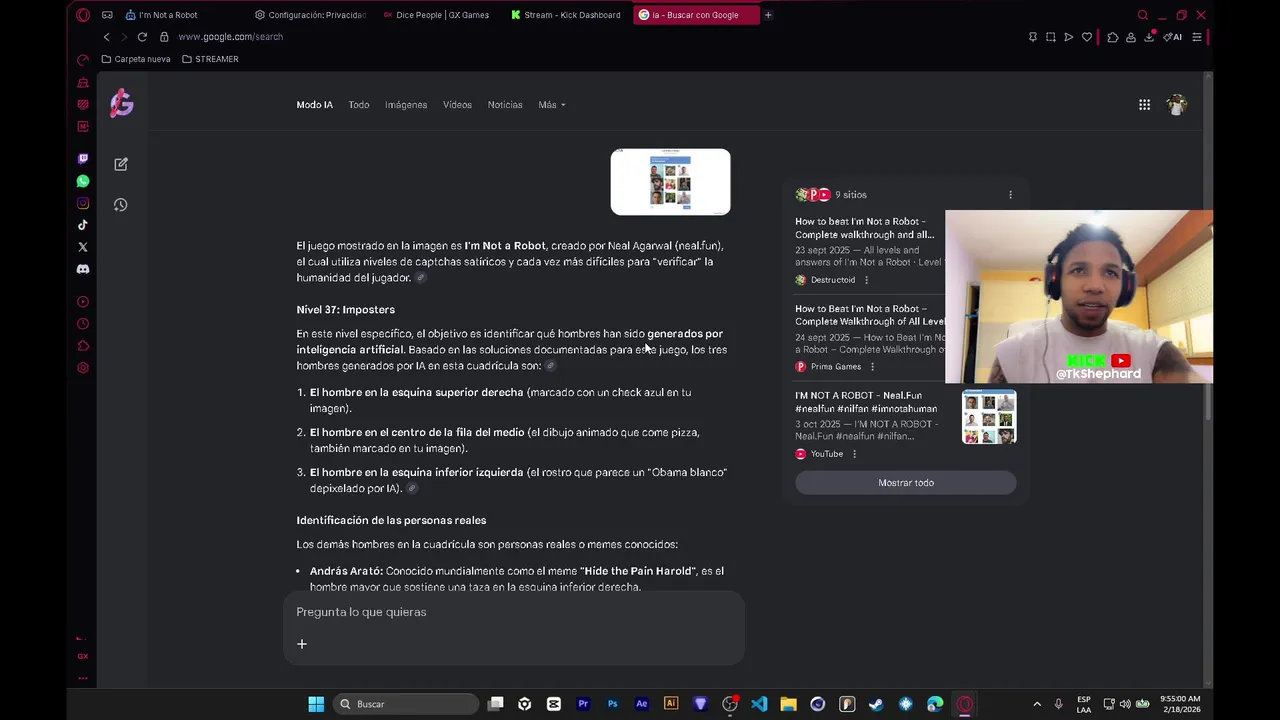Viewport: 1280px width, 720px height.
Task: Search tabs with the magnifier icon
Action: click(x=1143, y=15)
